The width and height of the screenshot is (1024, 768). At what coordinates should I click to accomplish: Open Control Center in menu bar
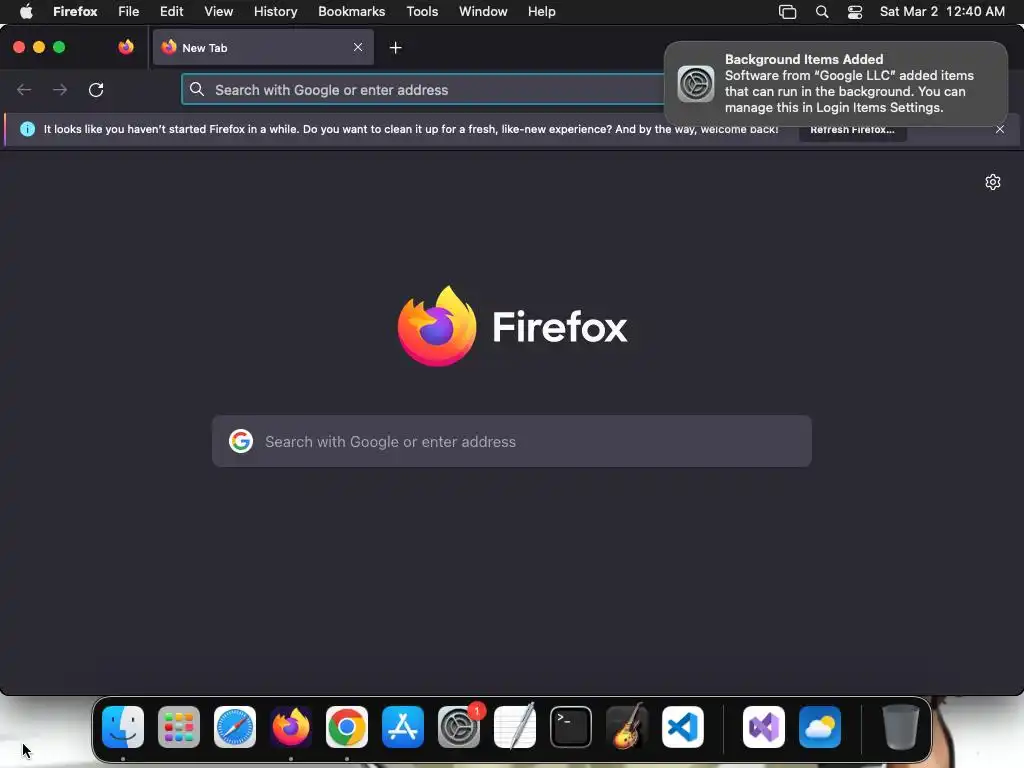[x=855, y=12]
